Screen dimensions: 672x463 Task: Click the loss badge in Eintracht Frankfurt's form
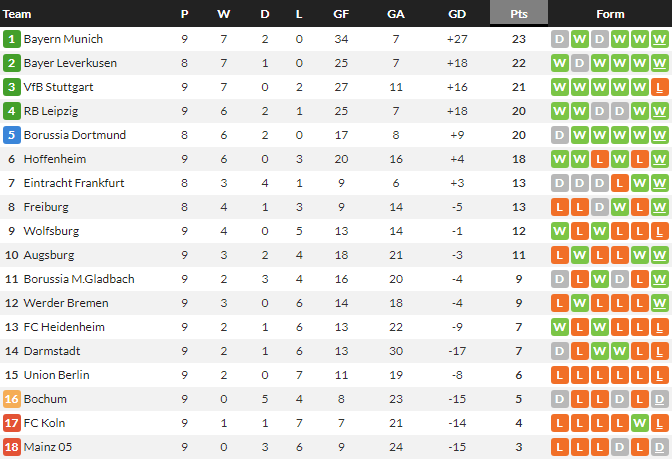pyautogui.click(x=619, y=183)
